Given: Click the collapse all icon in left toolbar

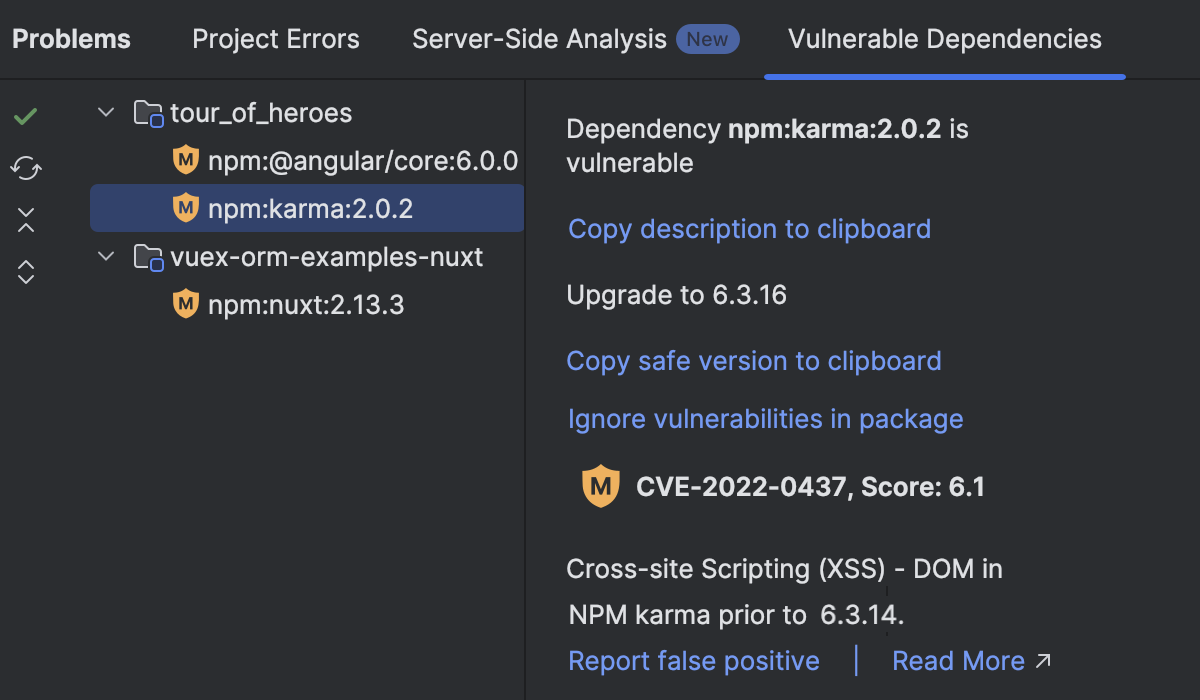Looking at the screenshot, I should tap(25, 219).
